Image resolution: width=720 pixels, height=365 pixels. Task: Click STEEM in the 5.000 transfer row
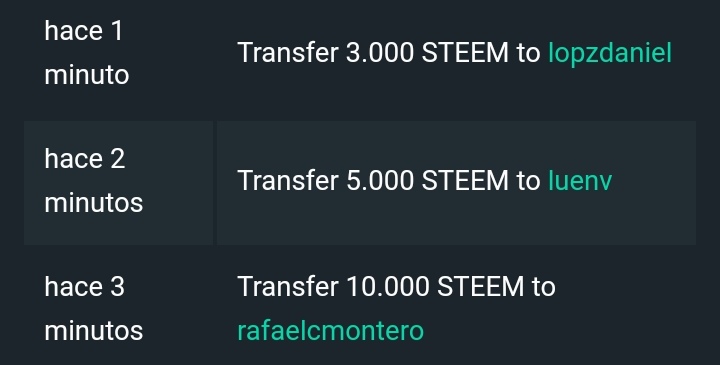tap(465, 180)
